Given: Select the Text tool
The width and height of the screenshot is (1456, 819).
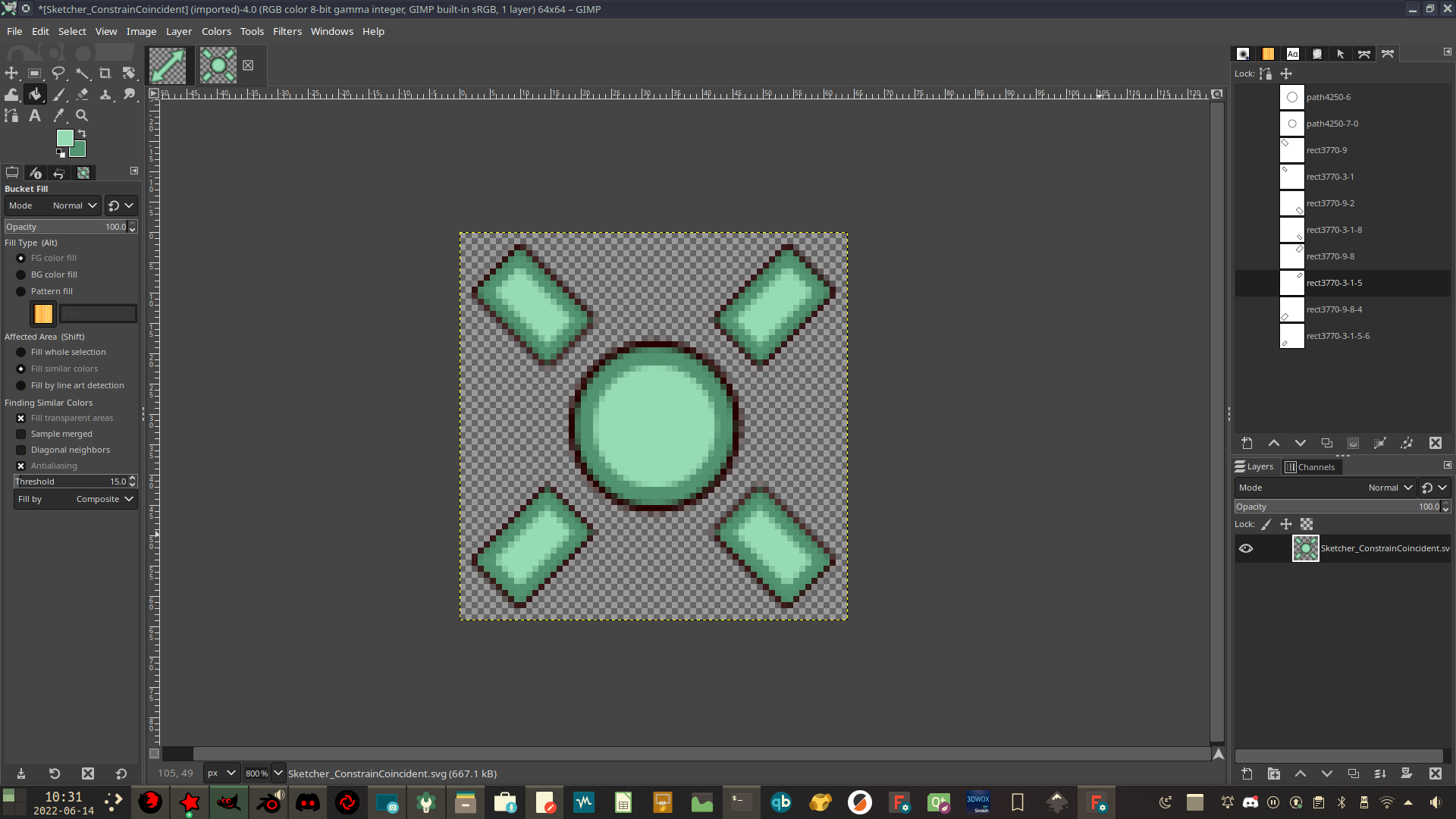Looking at the screenshot, I should [x=35, y=115].
